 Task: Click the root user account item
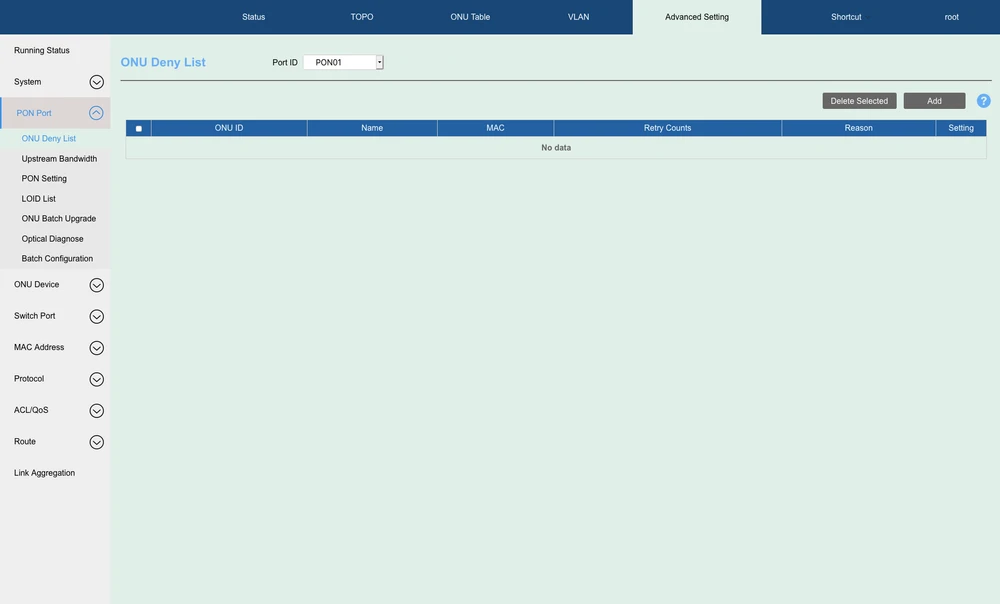tap(951, 17)
